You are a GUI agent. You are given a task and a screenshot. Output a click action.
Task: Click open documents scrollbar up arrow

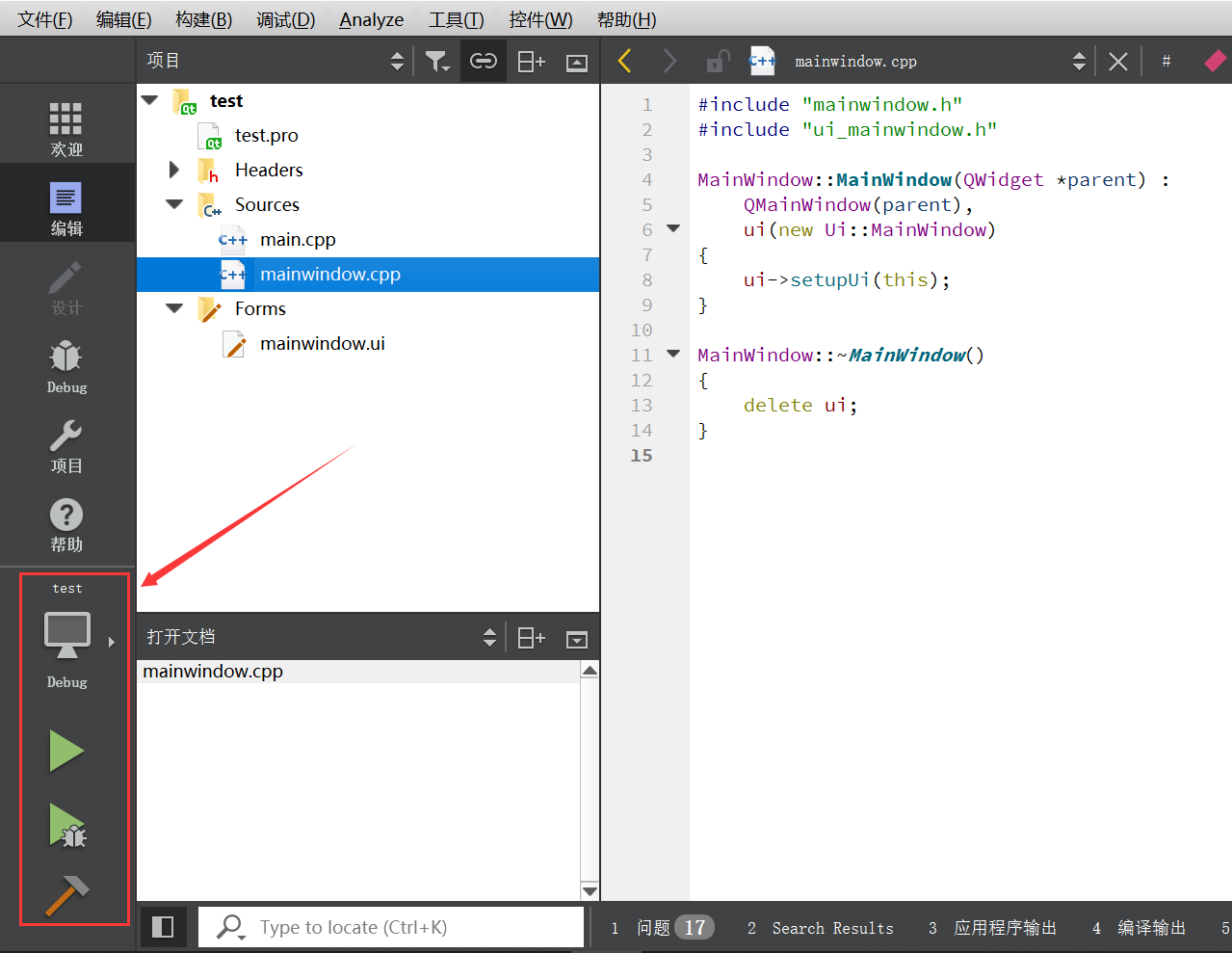(590, 670)
